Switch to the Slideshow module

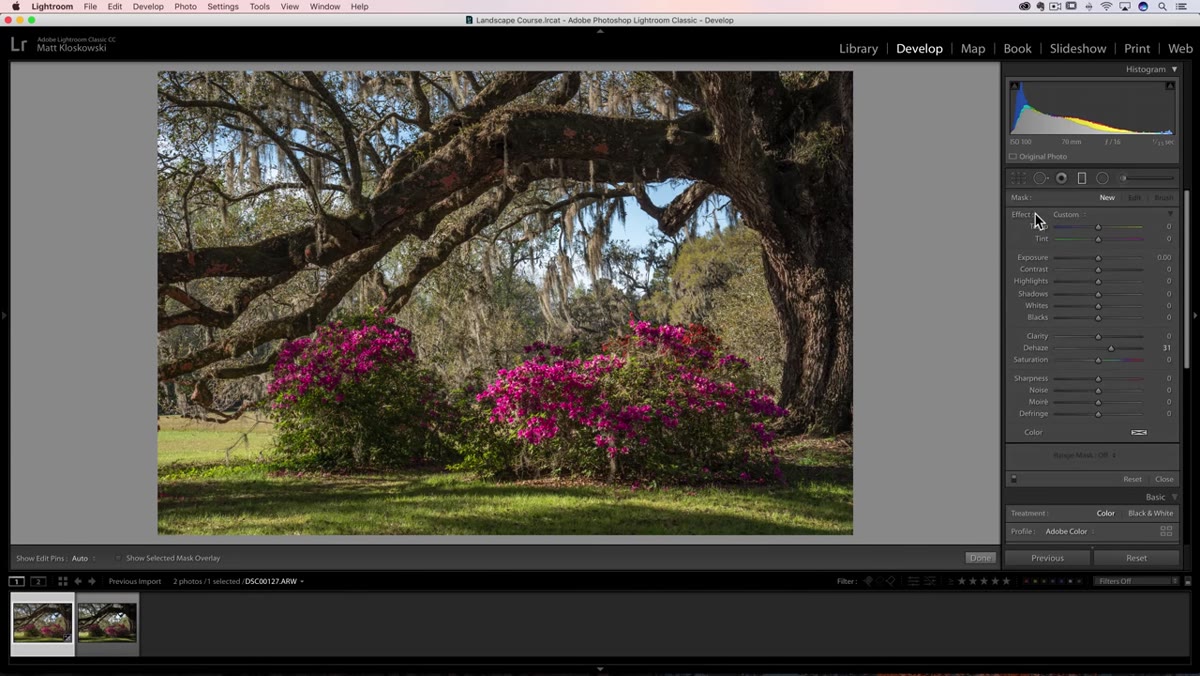pyautogui.click(x=1078, y=48)
